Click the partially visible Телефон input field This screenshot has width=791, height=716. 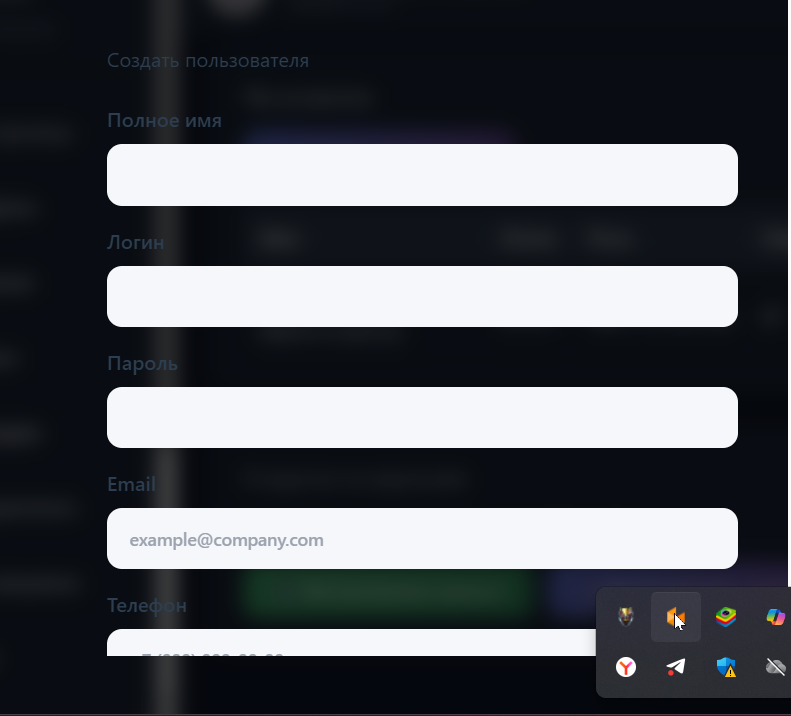(x=351, y=642)
